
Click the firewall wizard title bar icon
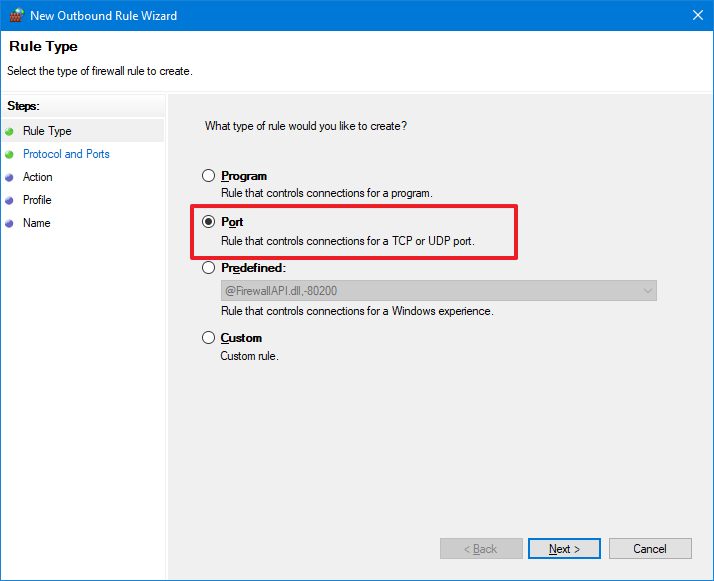[14, 16]
